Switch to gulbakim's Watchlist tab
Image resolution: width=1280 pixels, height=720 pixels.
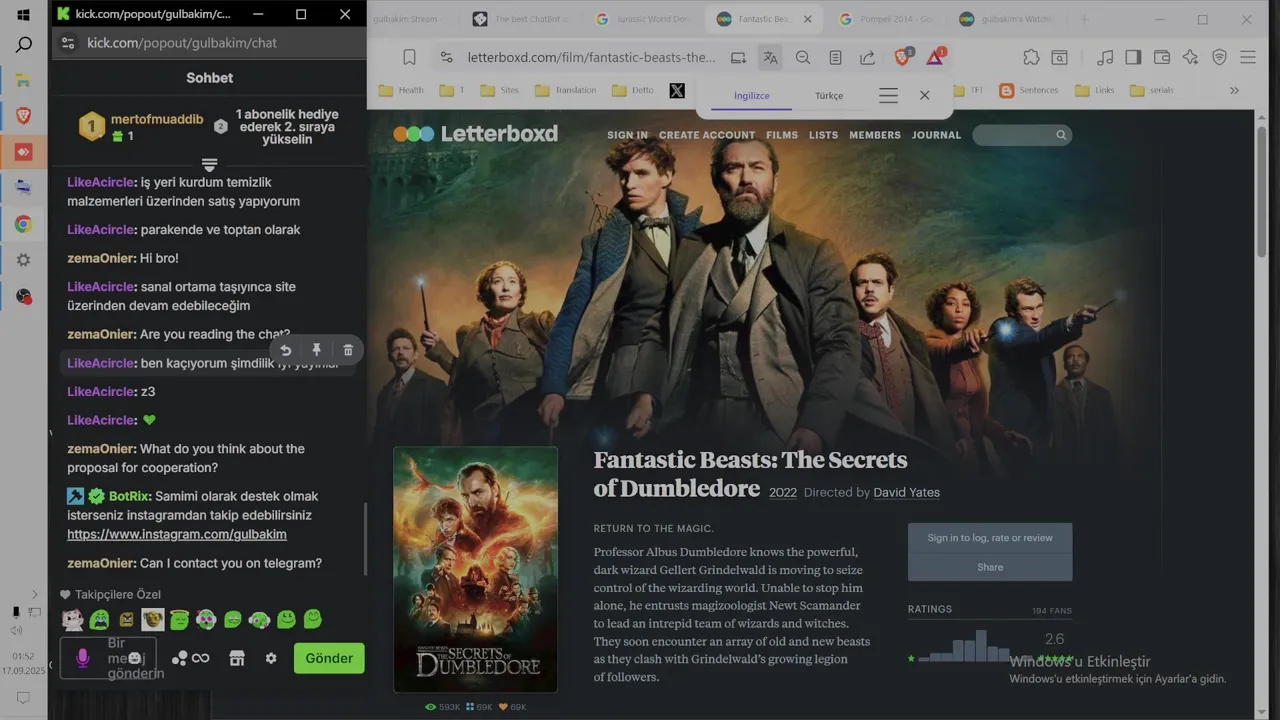[1008, 19]
